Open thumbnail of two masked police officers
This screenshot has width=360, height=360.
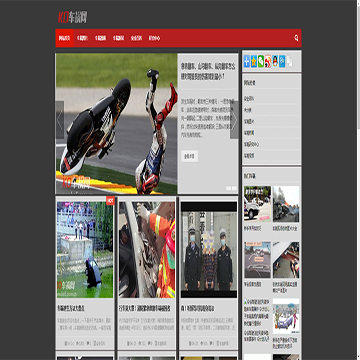(x=209, y=250)
